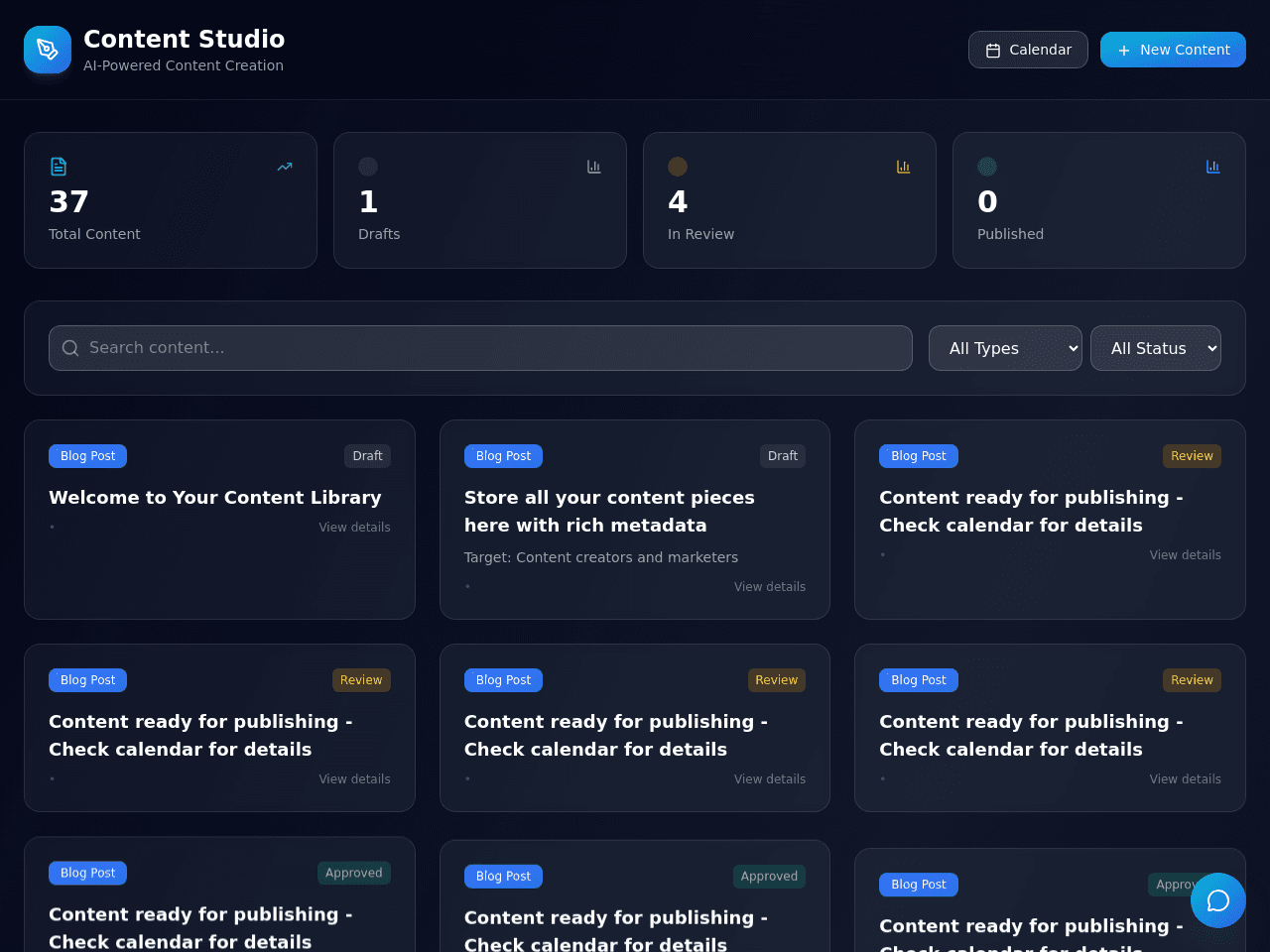Click the 0 Published count
Screen dimensions: 1270x952
click(x=987, y=202)
